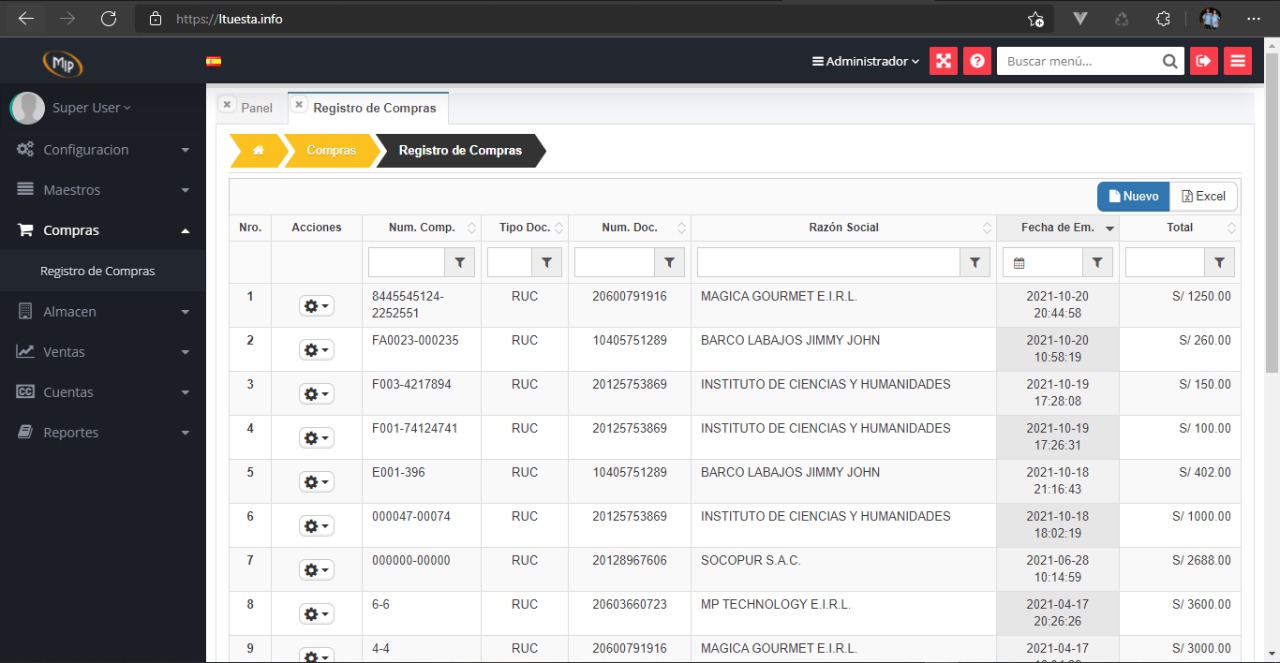Click the Compras breadcrumb
The width and height of the screenshot is (1280, 663).
[331, 150]
